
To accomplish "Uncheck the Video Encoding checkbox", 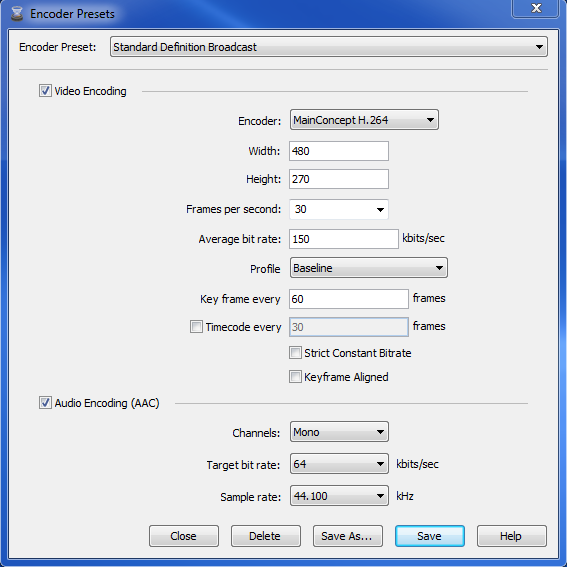I will tap(45, 91).
